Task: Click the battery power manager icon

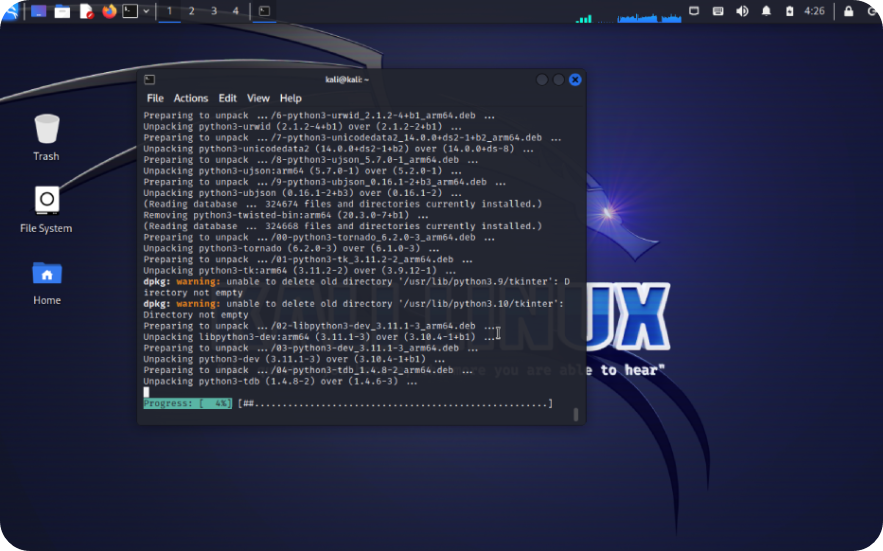Action: coord(790,11)
